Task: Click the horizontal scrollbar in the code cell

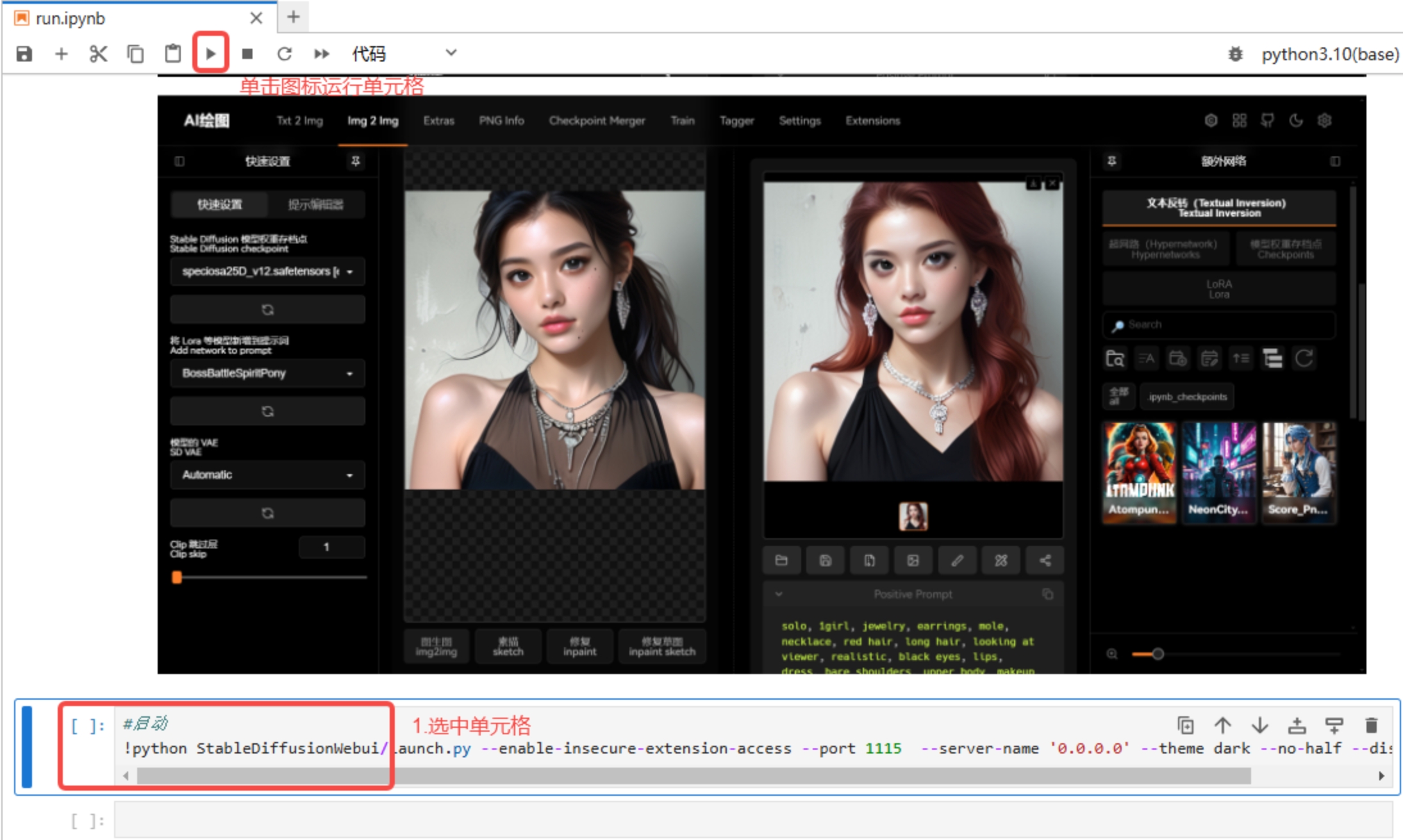Action: click(x=692, y=776)
